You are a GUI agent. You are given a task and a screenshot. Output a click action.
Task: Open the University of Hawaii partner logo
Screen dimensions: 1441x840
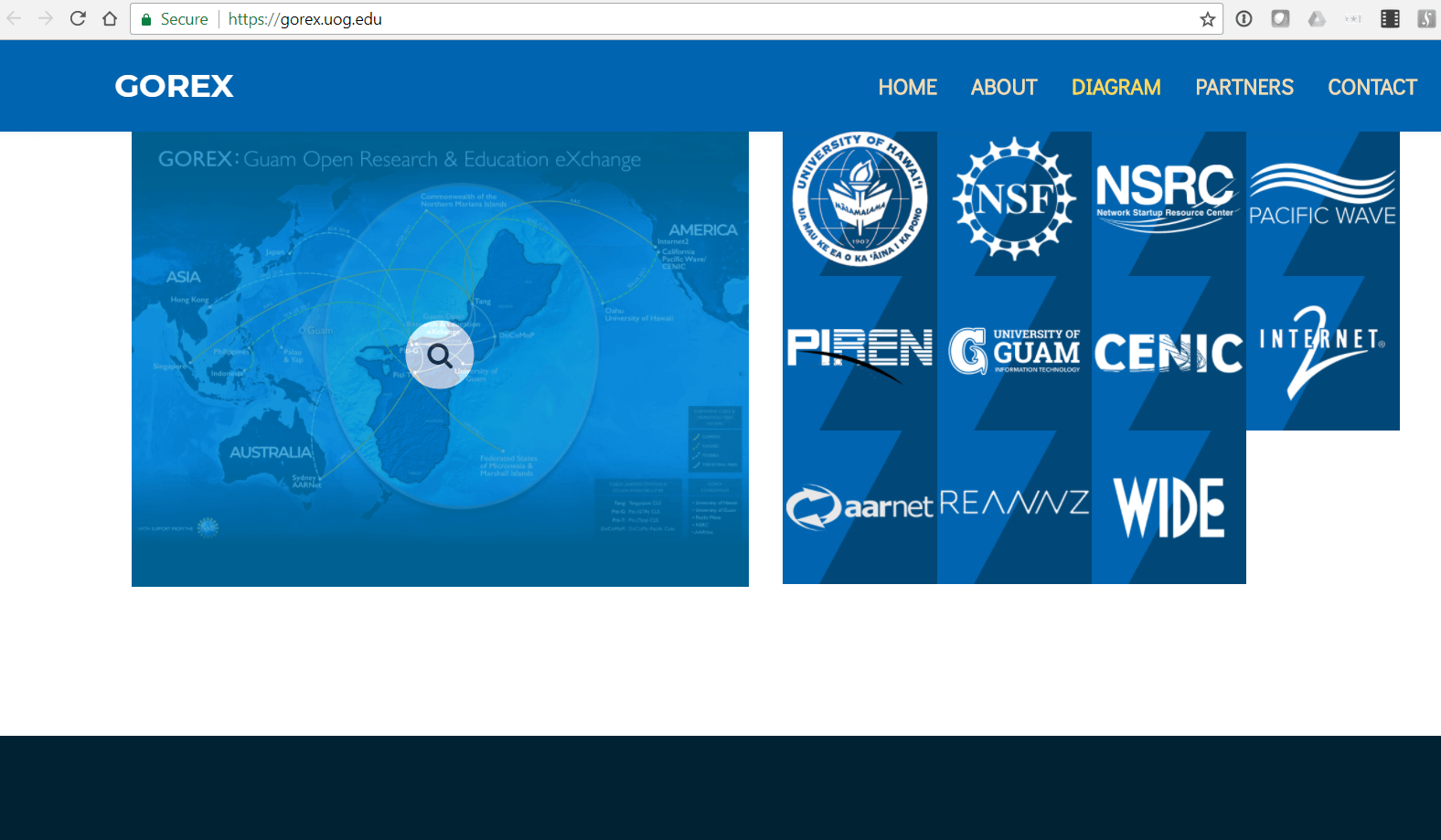coord(859,198)
